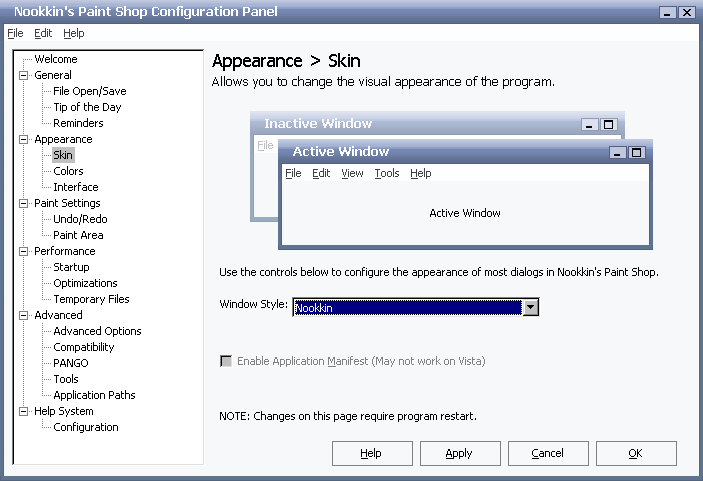The width and height of the screenshot is (703, 481).
Task: Open the Edit menu
Action: [x=43, y=33]
